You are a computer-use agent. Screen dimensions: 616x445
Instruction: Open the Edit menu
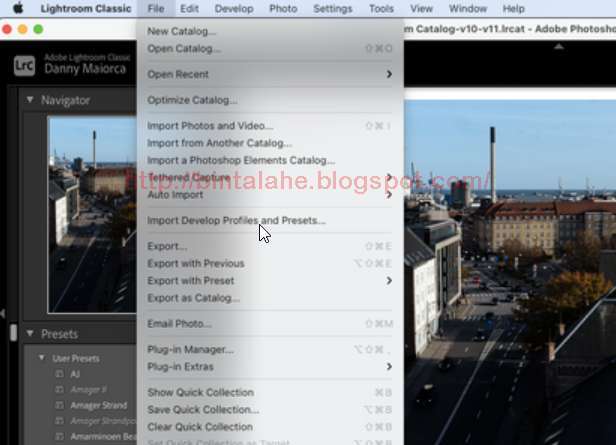(x=189, y=8)
